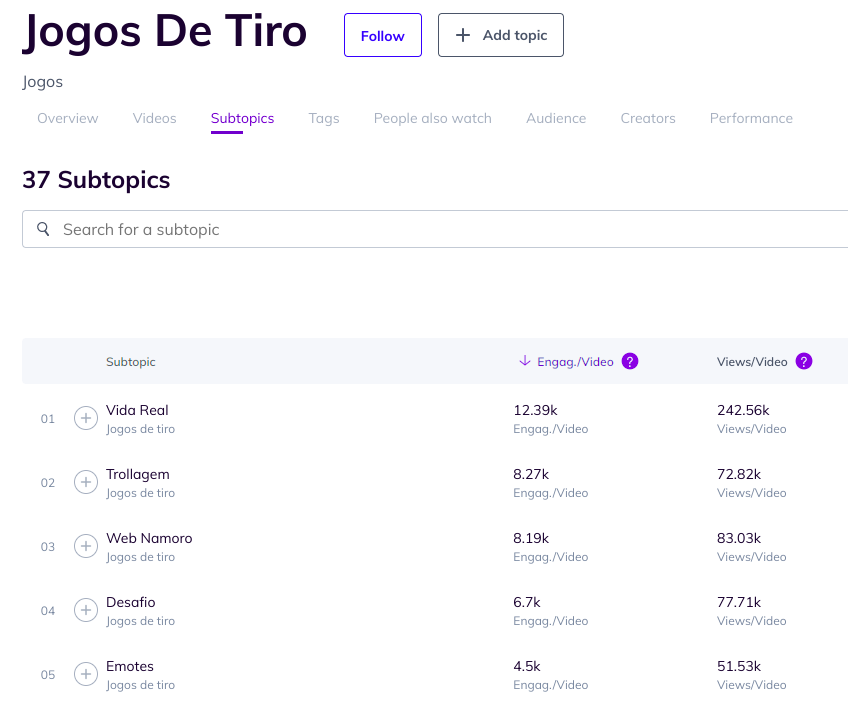Click the plus icon beside Emotes
The height and width of the screenshot is (707, 848).
point(86,675)
